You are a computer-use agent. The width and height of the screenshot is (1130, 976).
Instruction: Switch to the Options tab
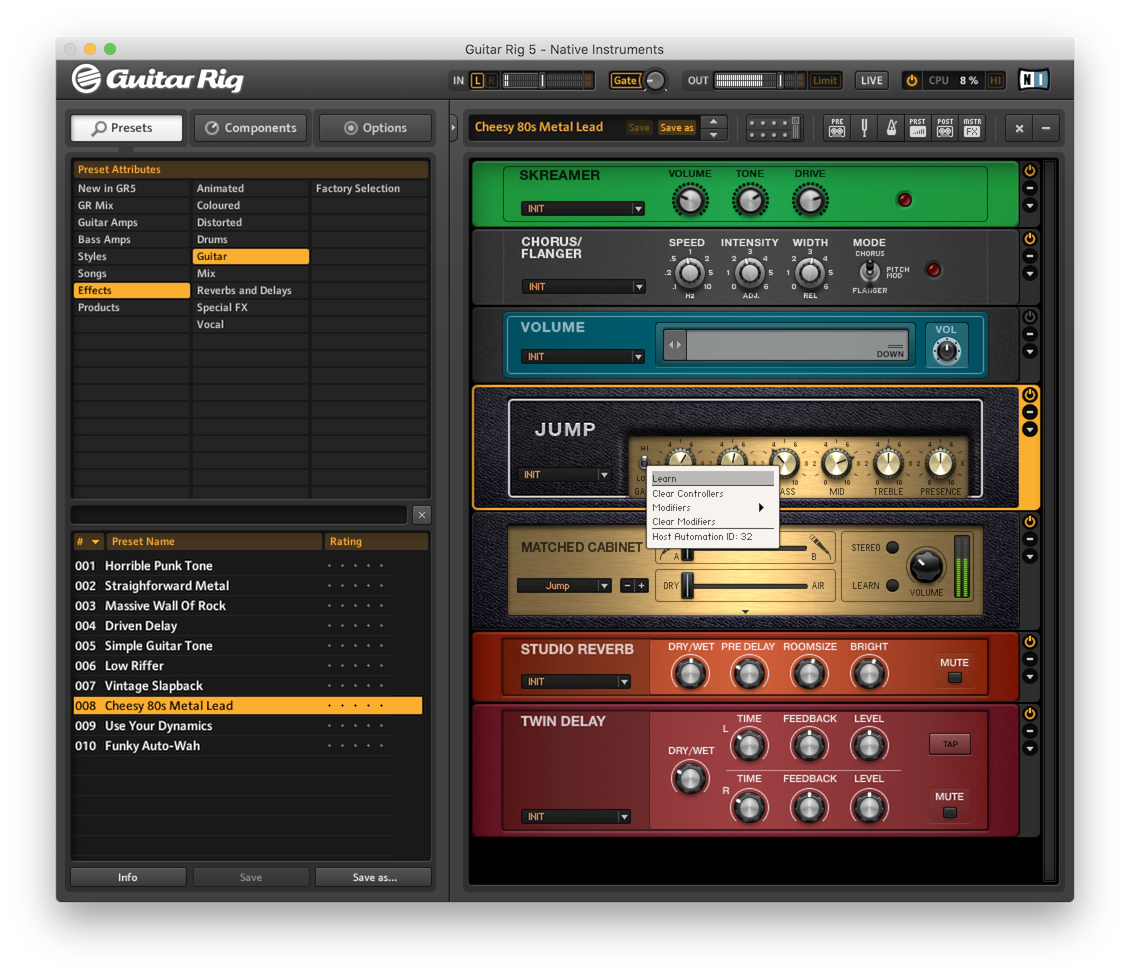(x=375, y=128)
